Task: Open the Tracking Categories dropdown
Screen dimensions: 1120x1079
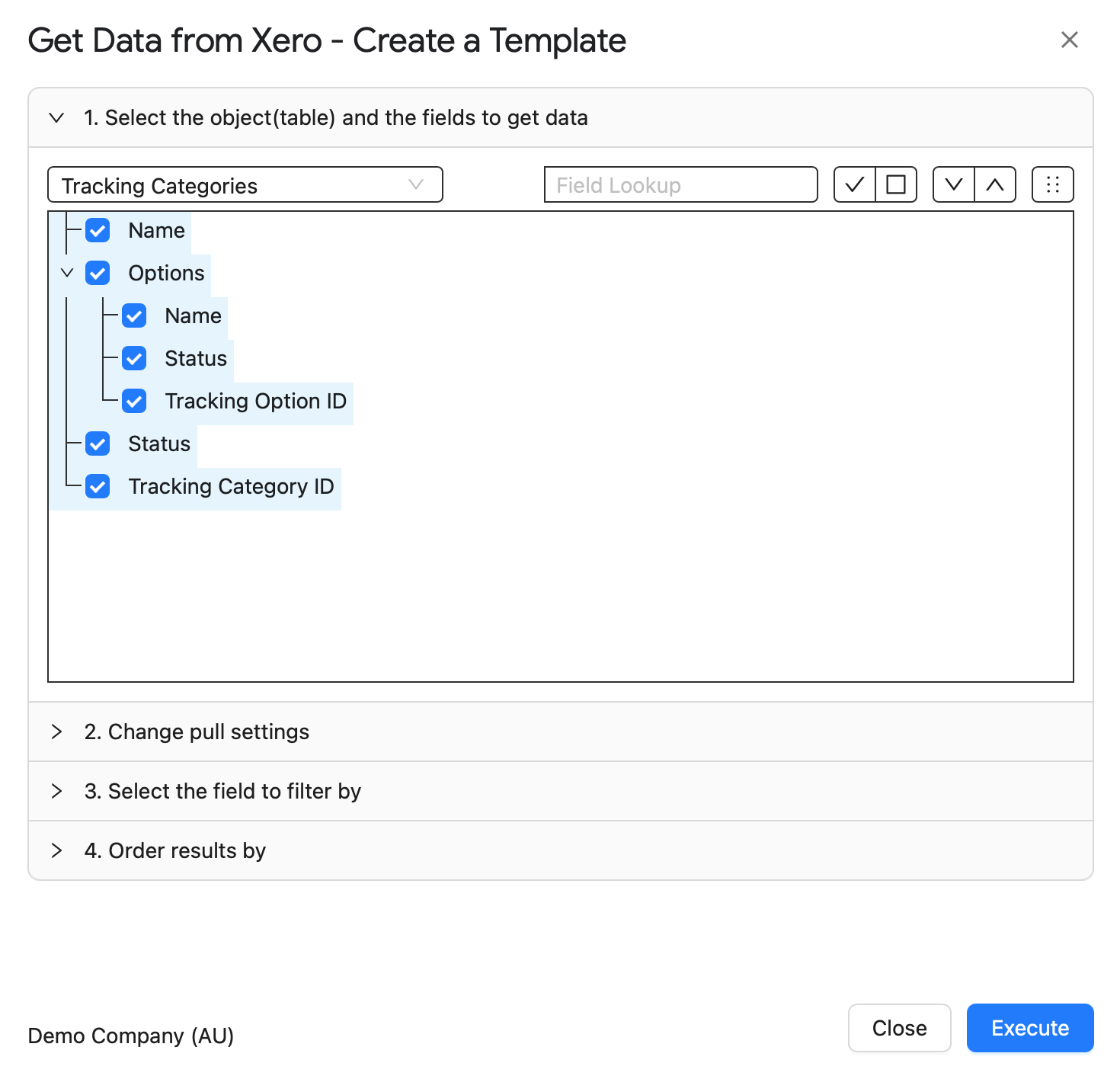Action: coord(245,184)
